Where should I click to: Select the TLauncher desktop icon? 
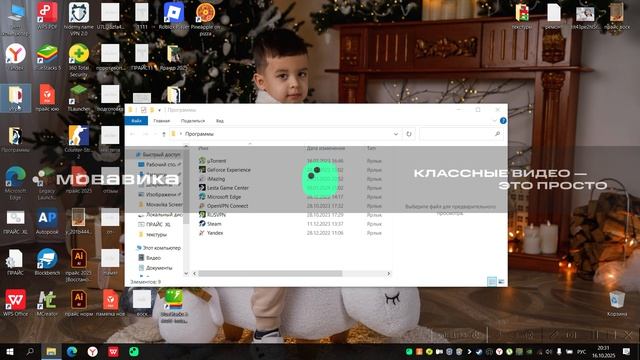78,98
